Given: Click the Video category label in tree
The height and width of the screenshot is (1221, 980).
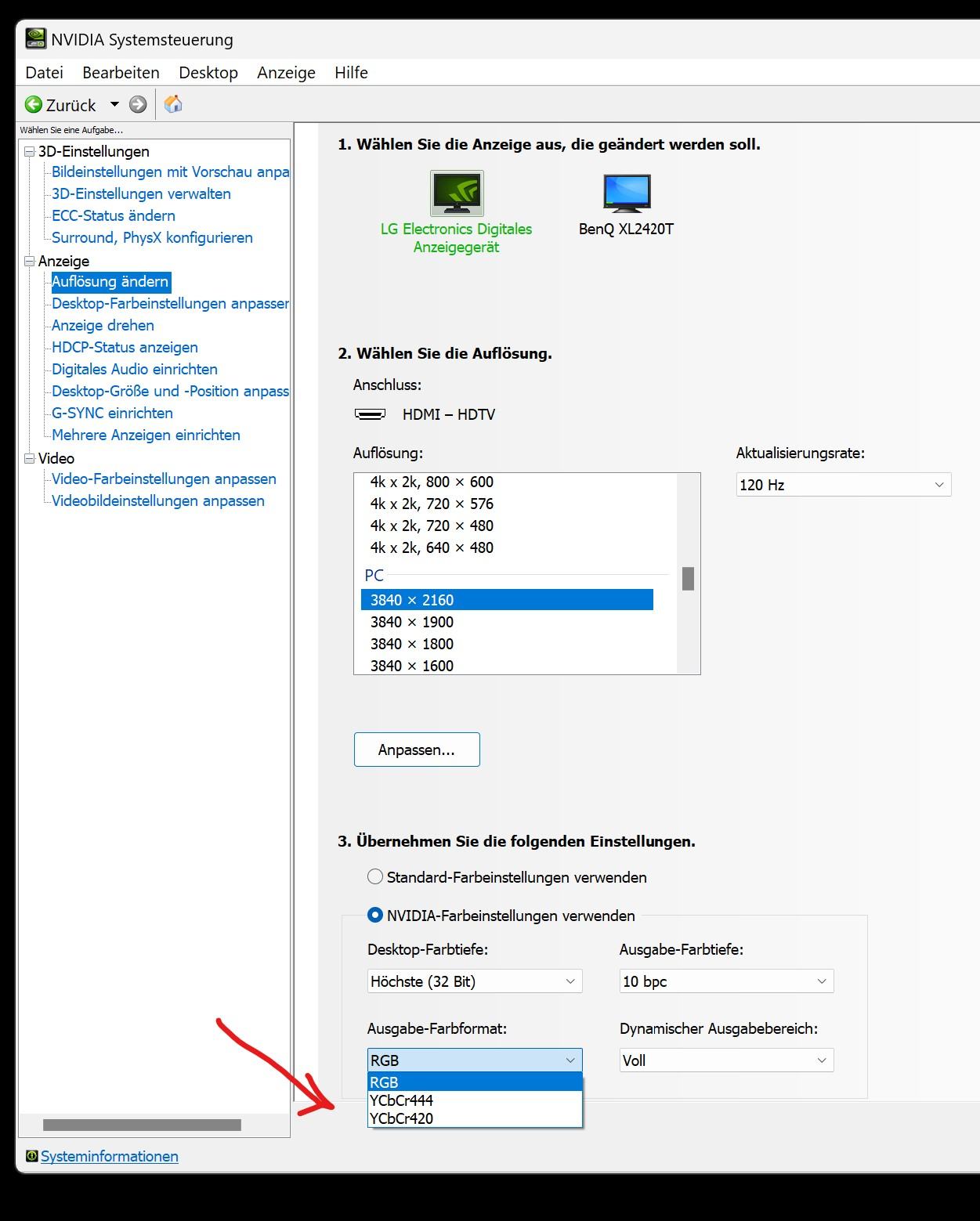Looking at the screenshot, I should point(56,459).
